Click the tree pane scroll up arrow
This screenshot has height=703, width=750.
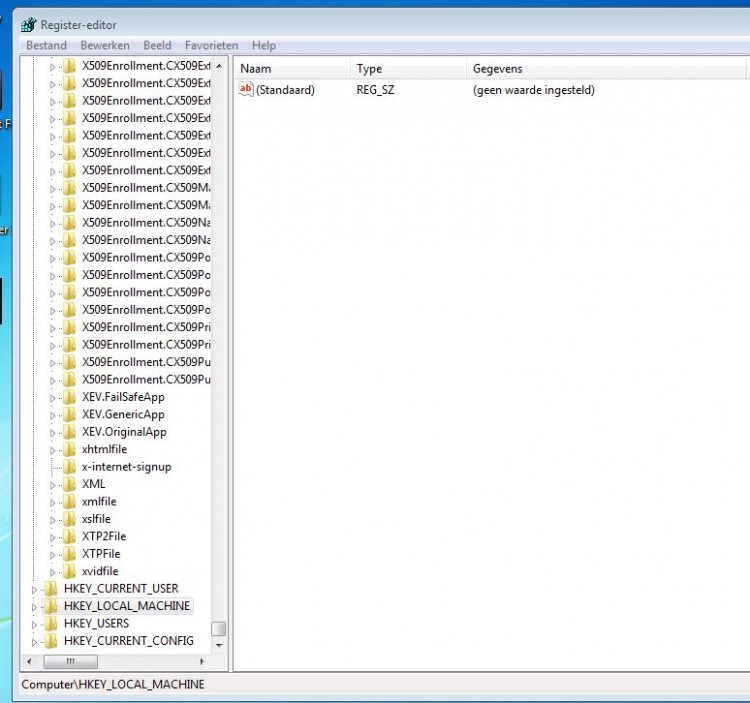pos(218,66)
